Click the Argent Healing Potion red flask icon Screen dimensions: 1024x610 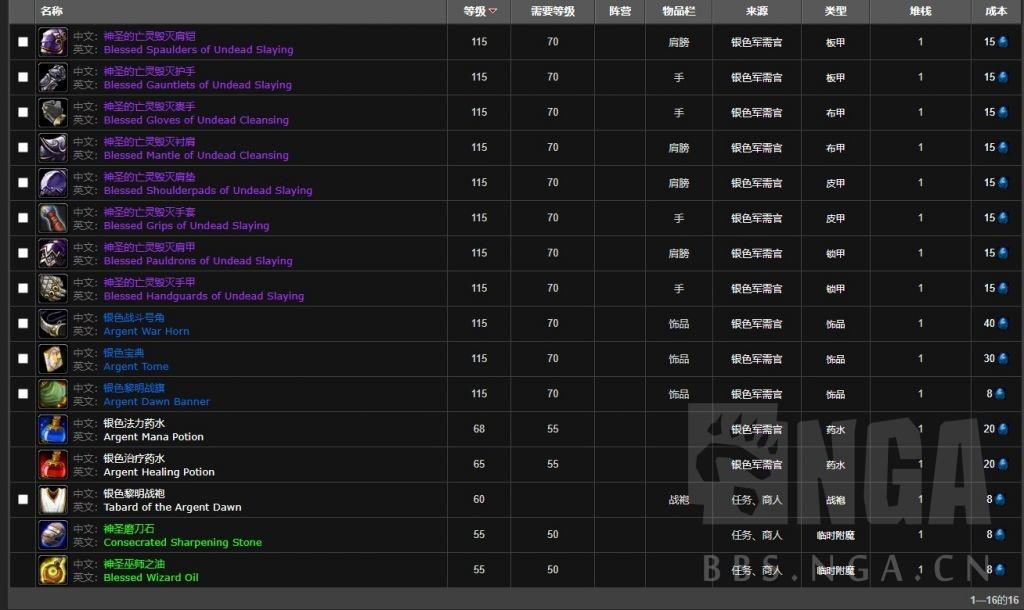[53, 465]
